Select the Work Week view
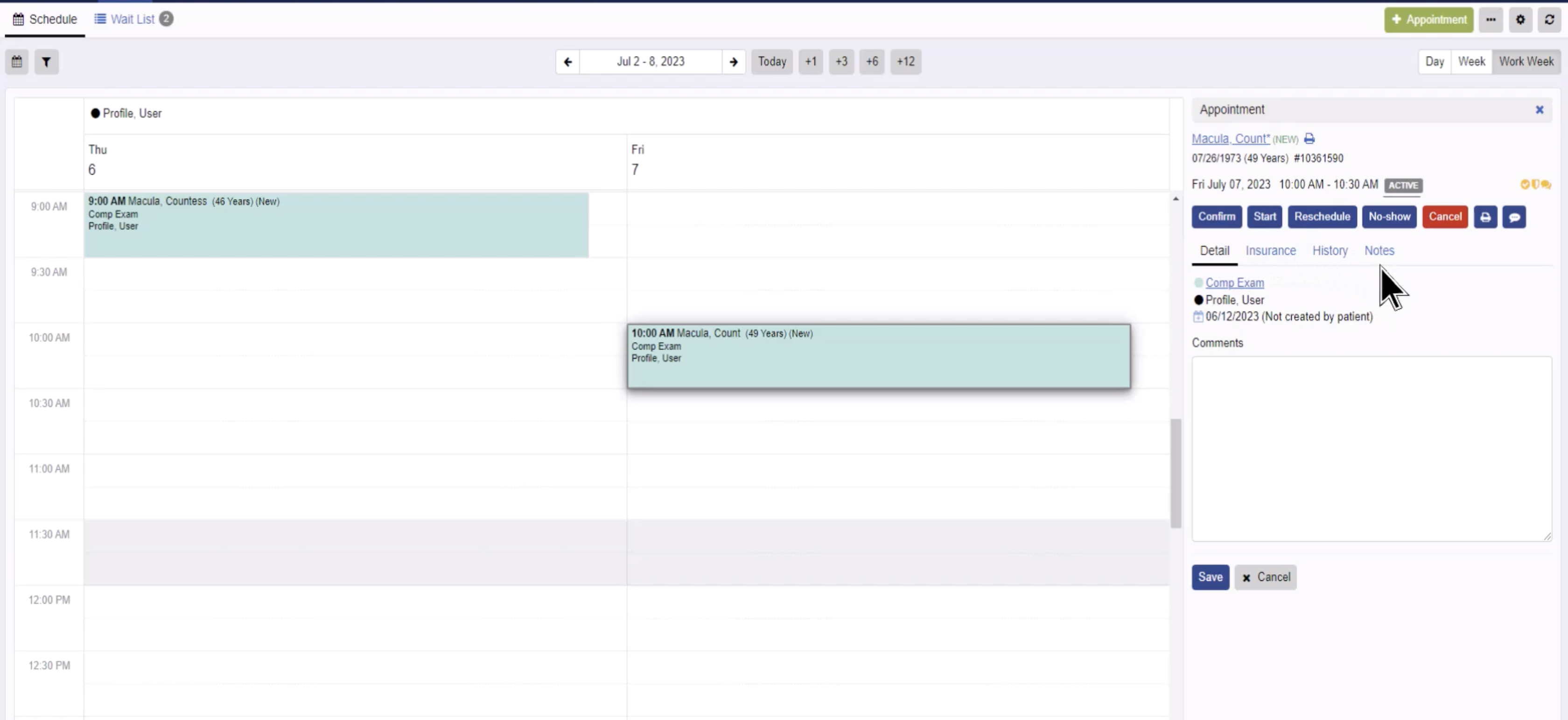The height and width of the screenshot is (720, 1568). click(1526, 62)
